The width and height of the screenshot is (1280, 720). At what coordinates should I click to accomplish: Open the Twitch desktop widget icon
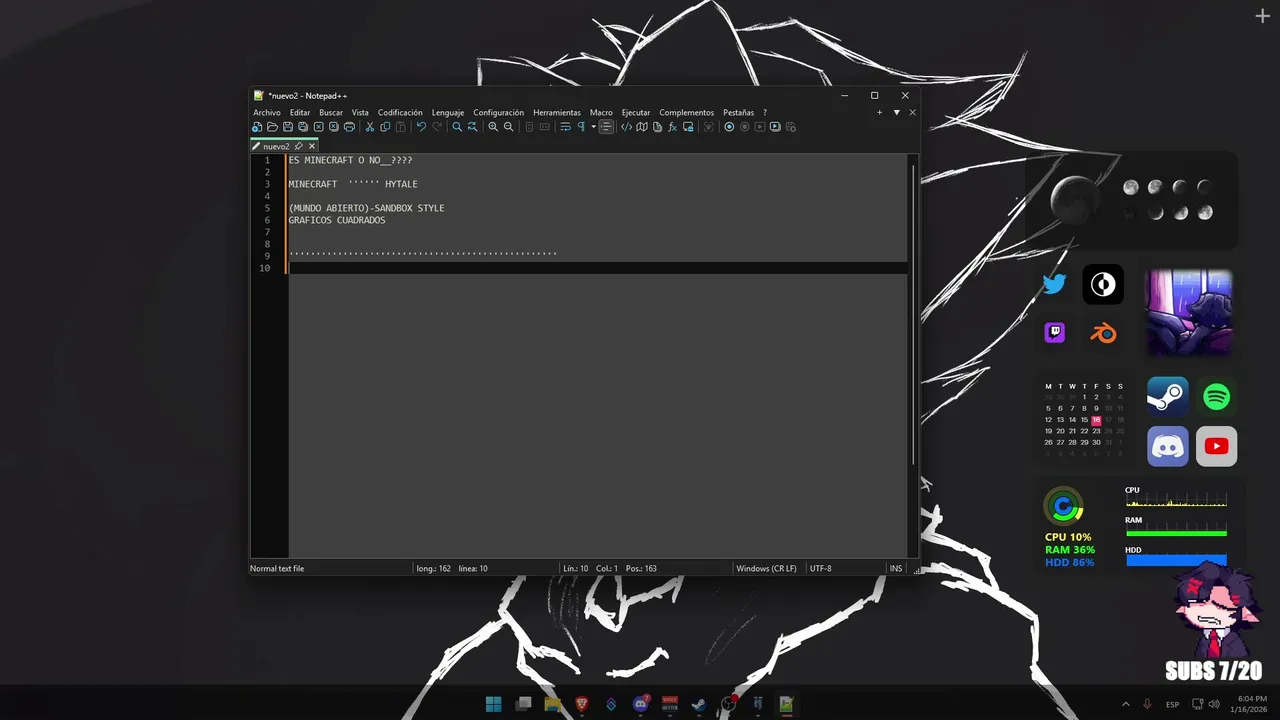(x=1054, y=333)
